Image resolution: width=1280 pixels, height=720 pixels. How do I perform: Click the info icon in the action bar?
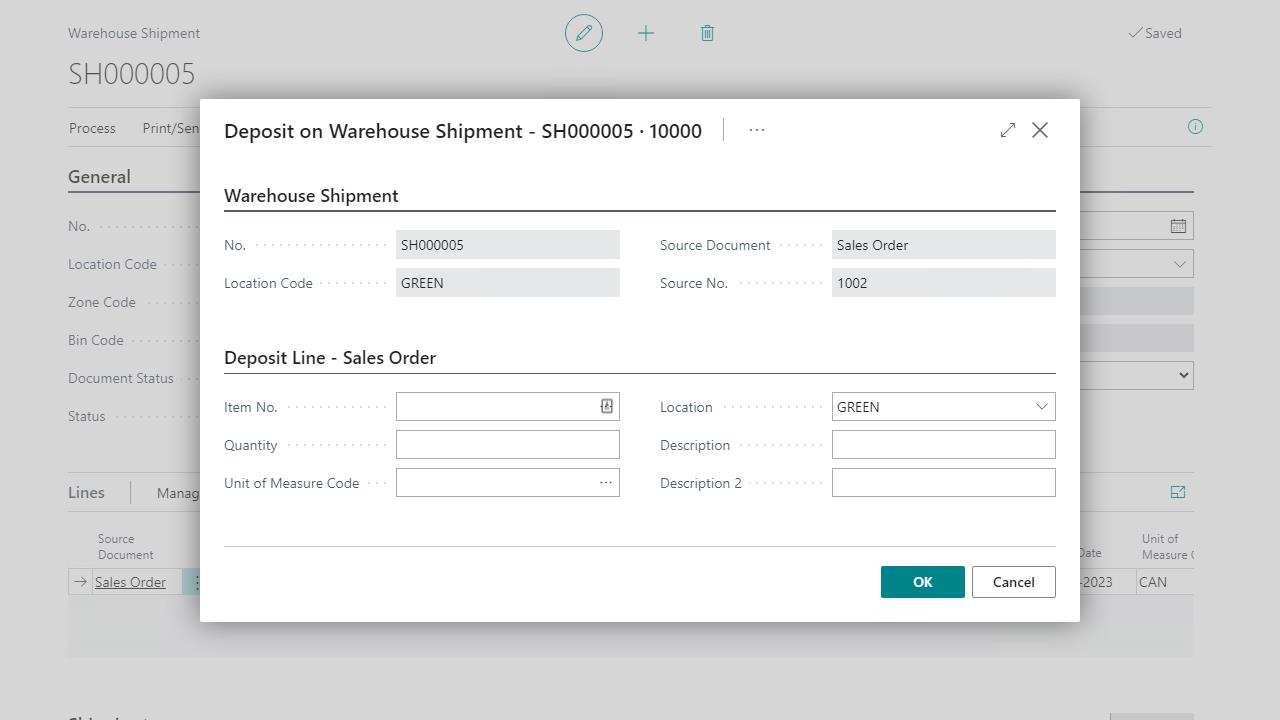[x=1195, y=127]
